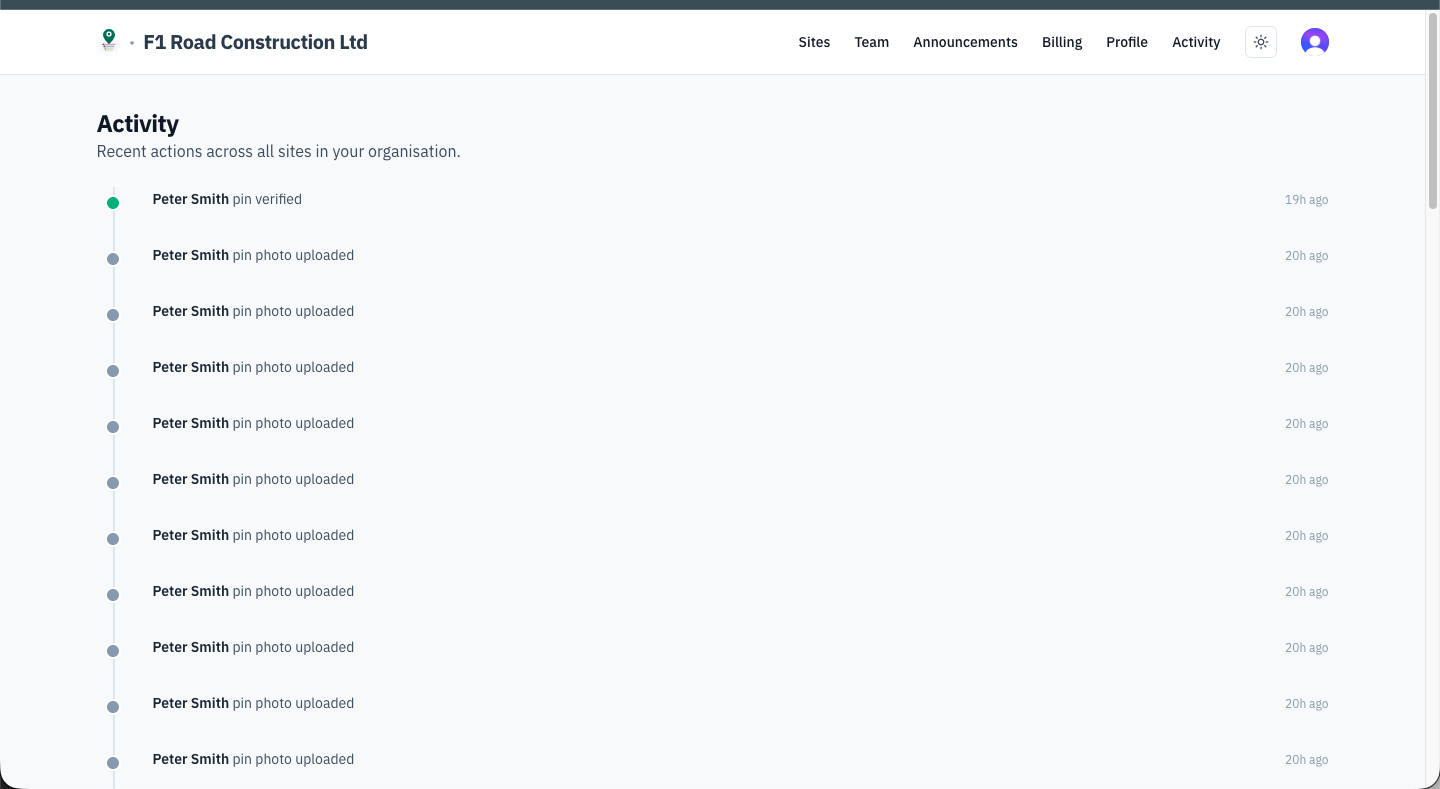
Task: Switch to the Team page
Action: (871, 42)
